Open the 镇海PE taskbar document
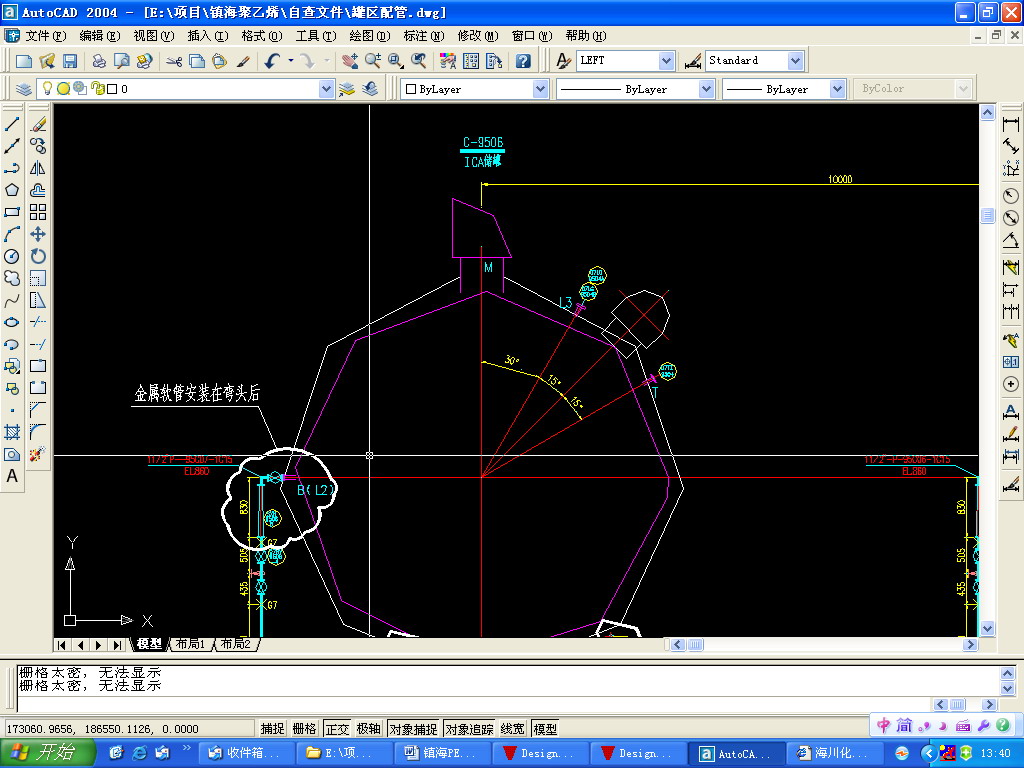Screen dimensions: 1024x768 [441, 754]
